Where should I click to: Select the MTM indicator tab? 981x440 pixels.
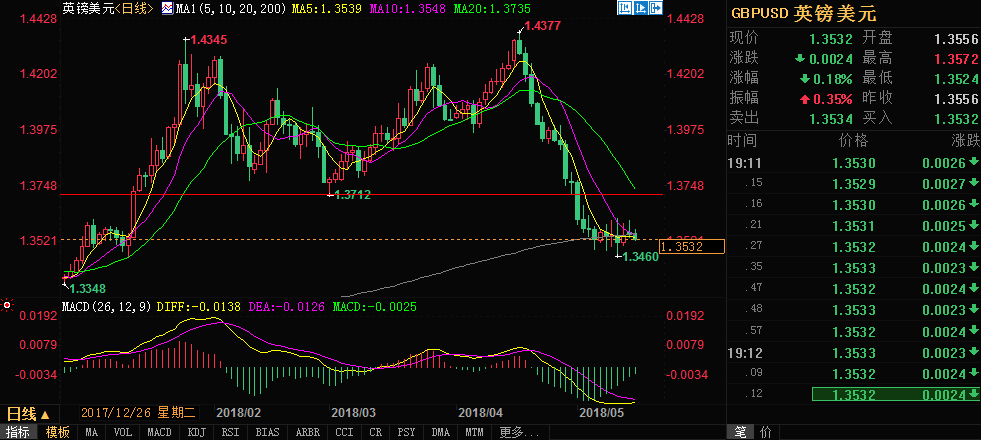[474, 432]
